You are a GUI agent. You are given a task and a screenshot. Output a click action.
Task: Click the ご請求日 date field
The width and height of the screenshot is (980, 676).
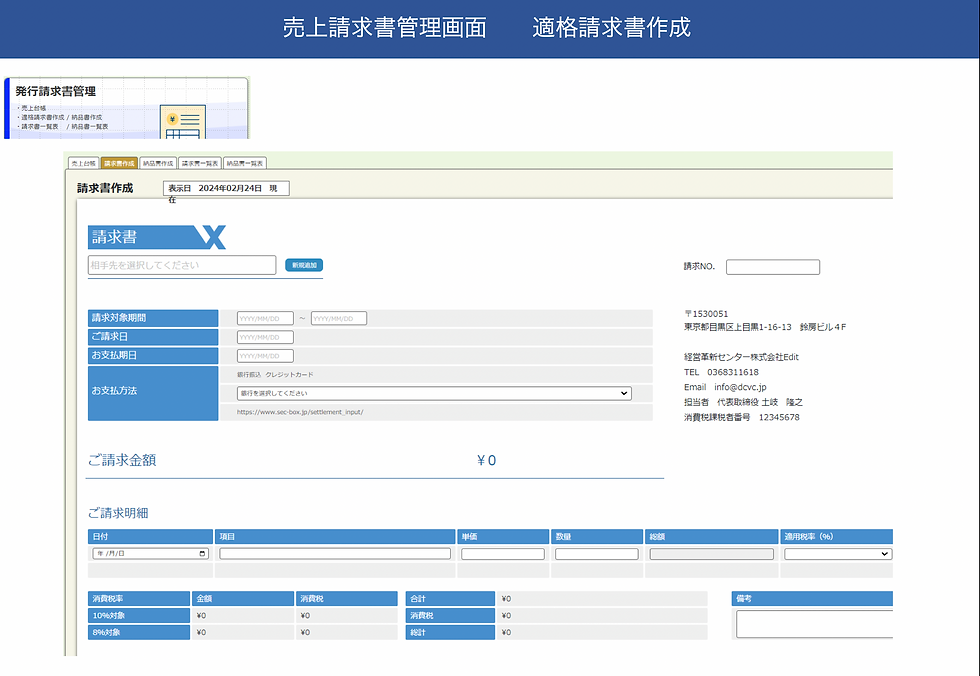[265, 337]
